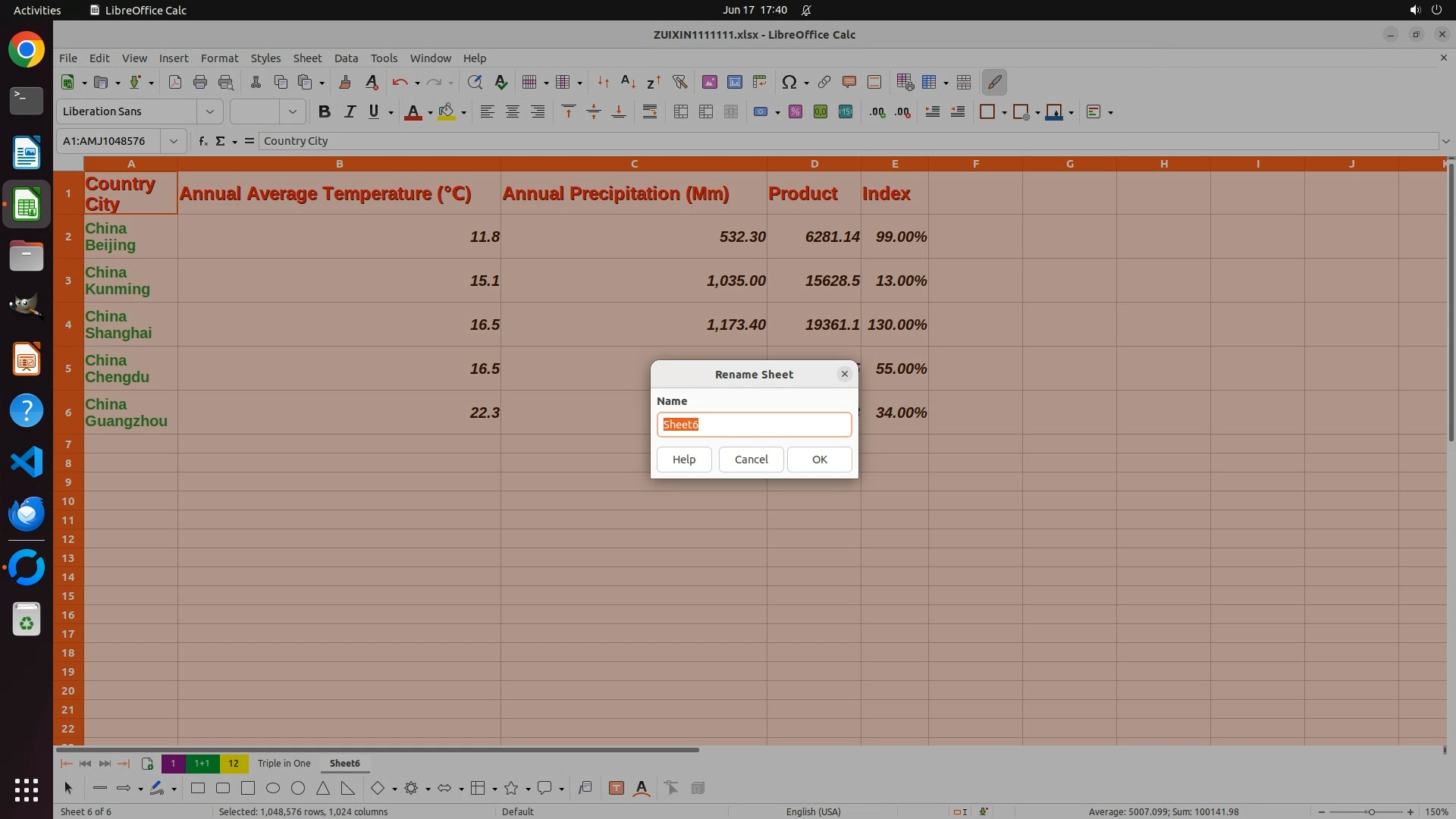1456x819 pixels.
Task: Select the Ellipse shape in drawing toolbar
Action: point(273,789)
